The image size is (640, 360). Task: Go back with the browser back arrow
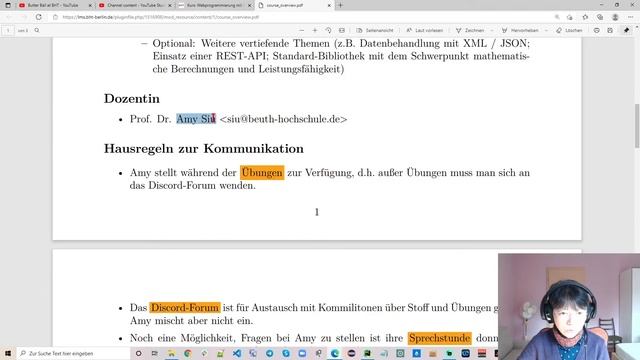(x=9, y=17)
